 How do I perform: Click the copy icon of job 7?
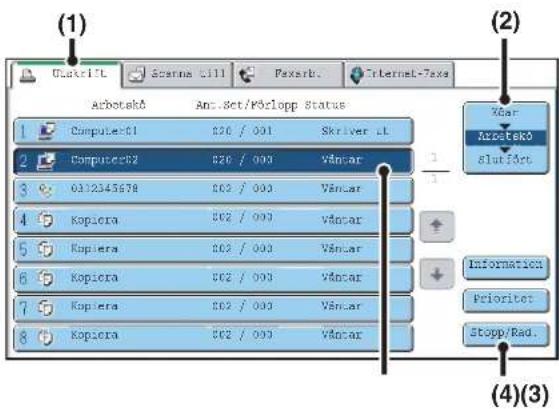pos(46,307)
